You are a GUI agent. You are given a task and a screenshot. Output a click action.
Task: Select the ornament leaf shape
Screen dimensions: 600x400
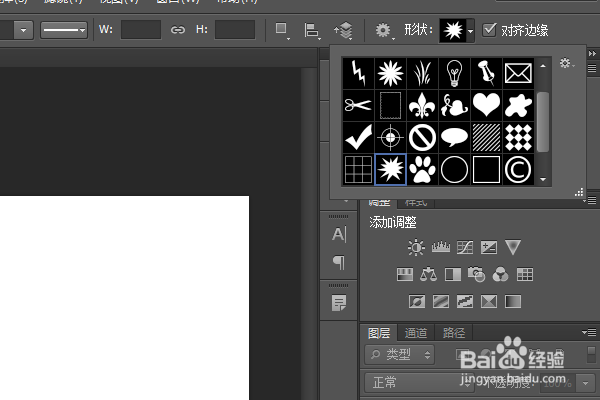tap(454, 105)
